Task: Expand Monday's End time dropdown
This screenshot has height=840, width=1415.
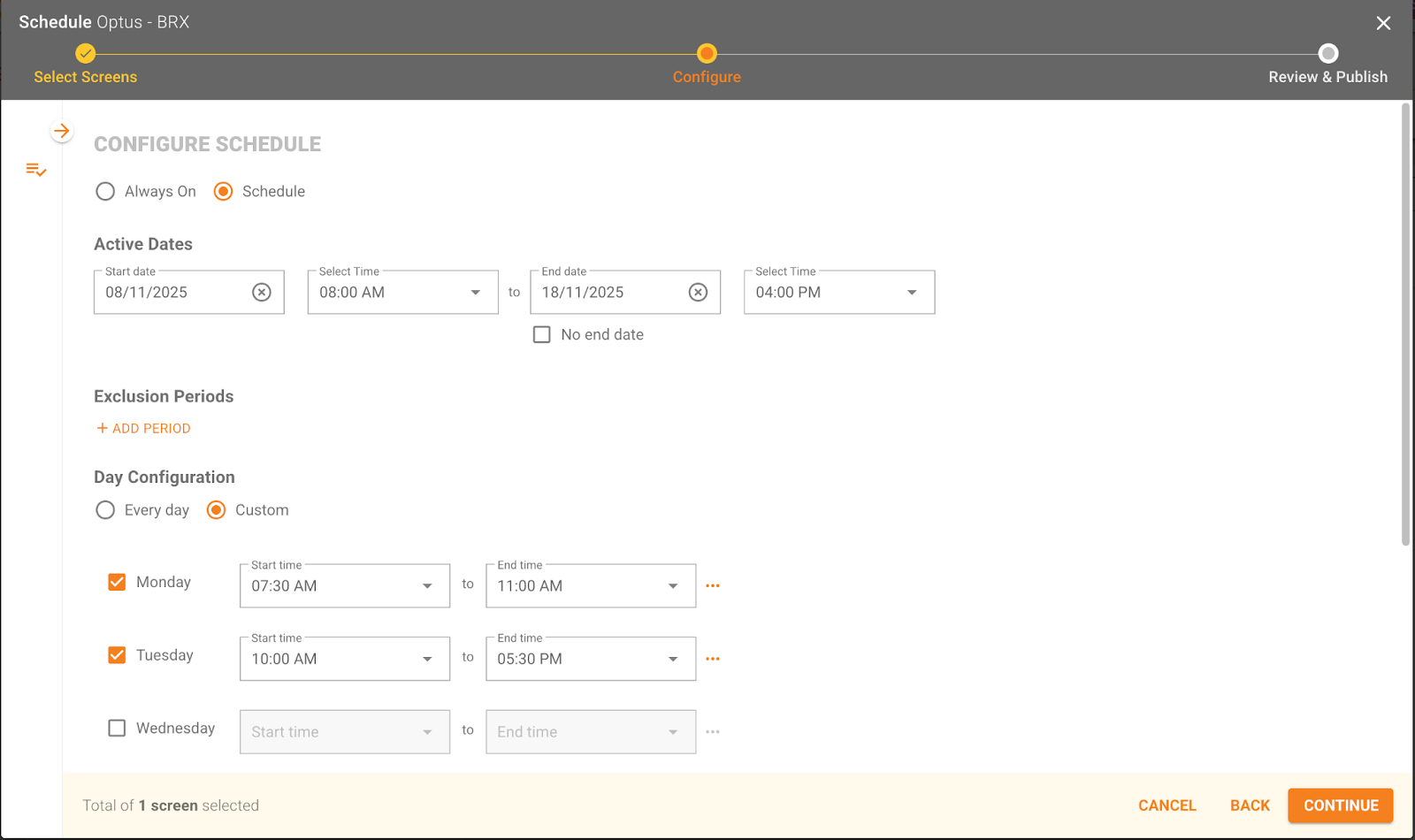Action: (x=590, y=586)
